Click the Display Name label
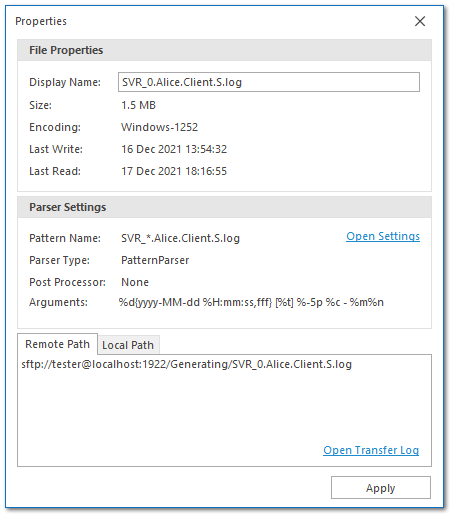This screenshot has height=517, width=453. click(65, 82)
